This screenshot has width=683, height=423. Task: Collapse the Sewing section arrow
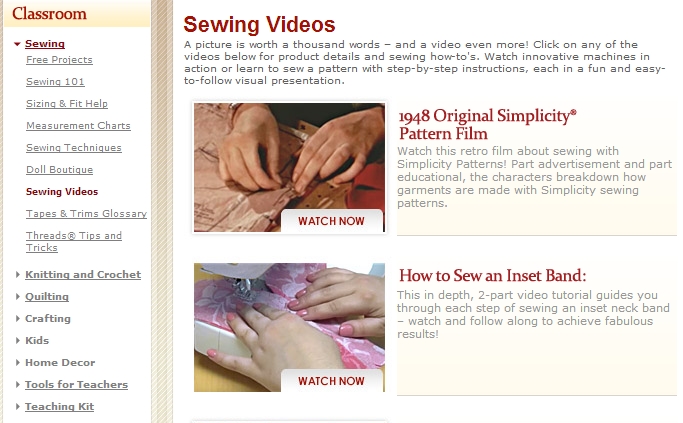(17, 44)
